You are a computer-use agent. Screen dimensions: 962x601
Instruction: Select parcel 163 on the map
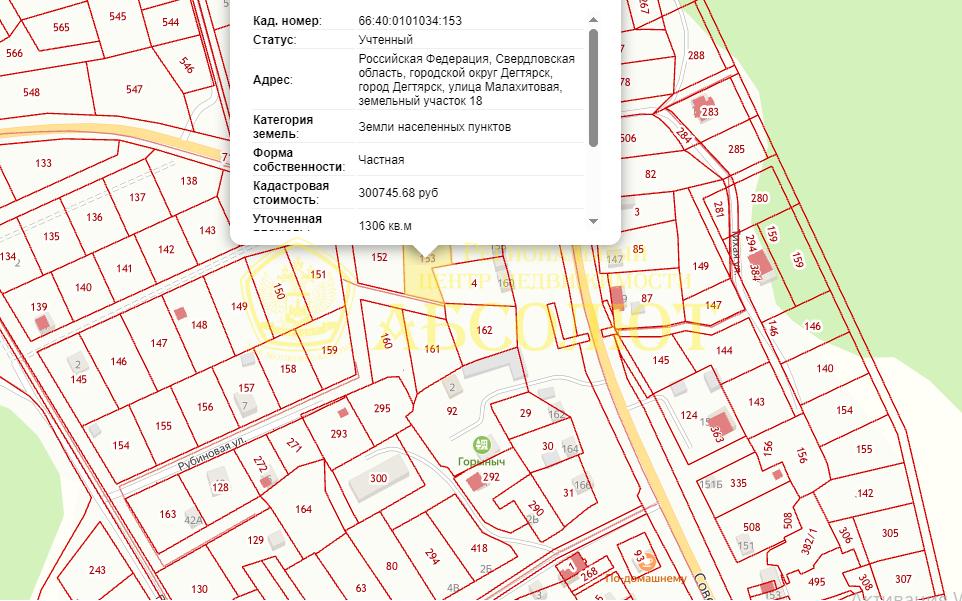pos(168,515)
